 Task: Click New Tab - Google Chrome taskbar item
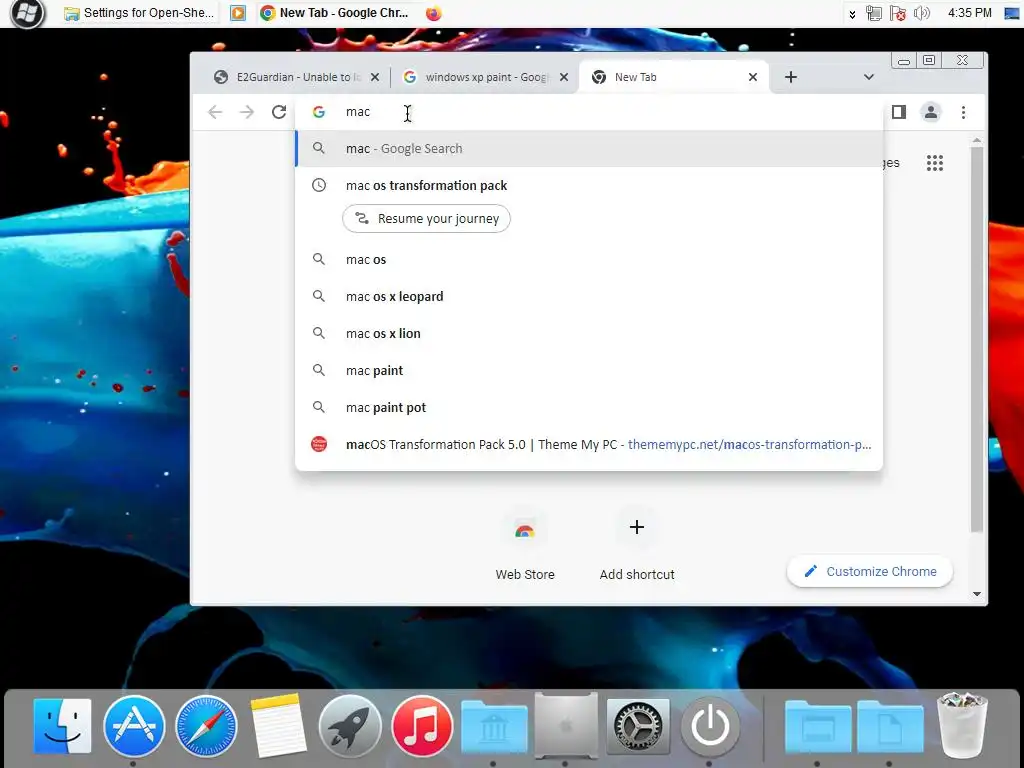tap(334, 13)
